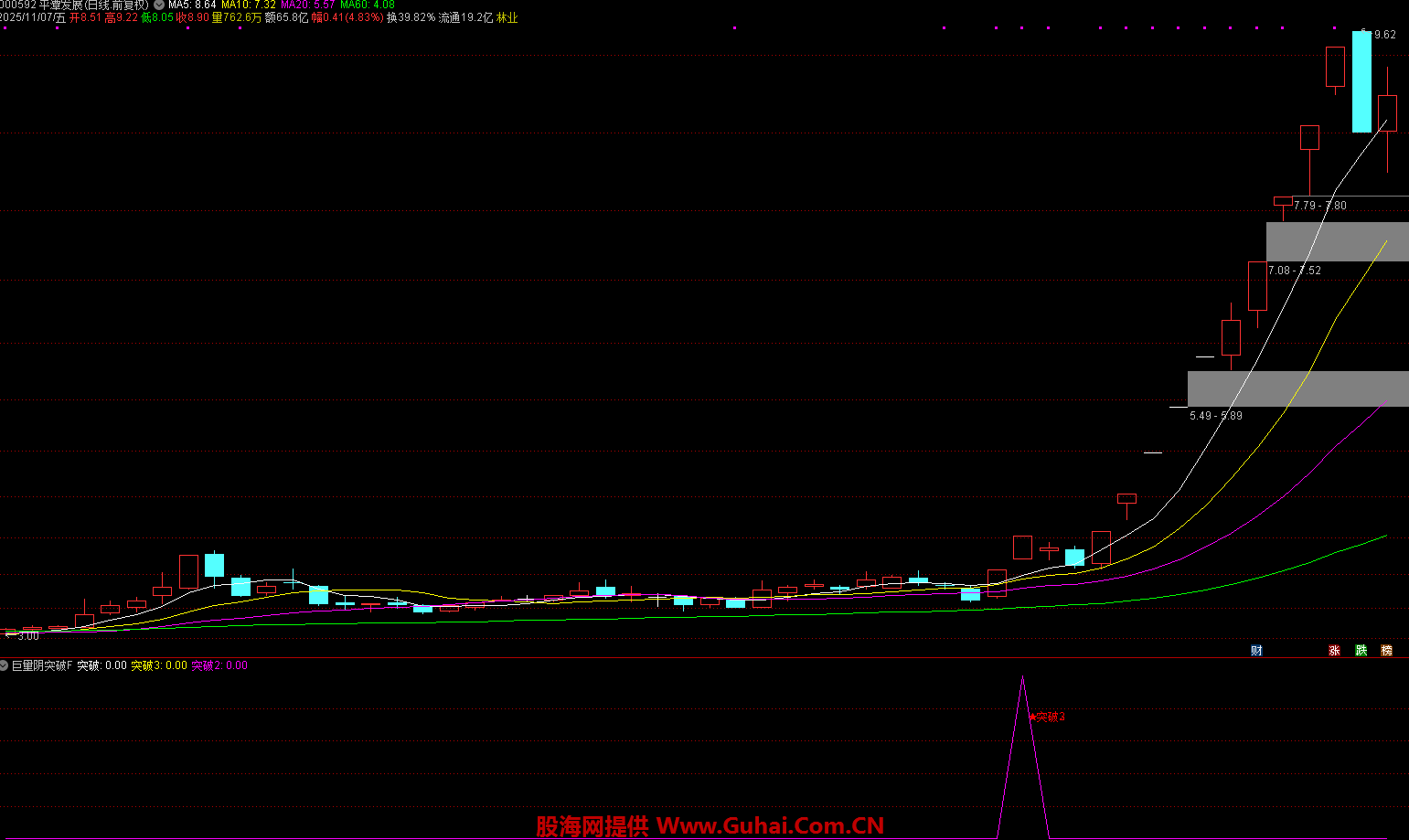The width and height of the screenshot is (1409, 840).
Task: Select the MA5 moving average label
Action: 192,5
